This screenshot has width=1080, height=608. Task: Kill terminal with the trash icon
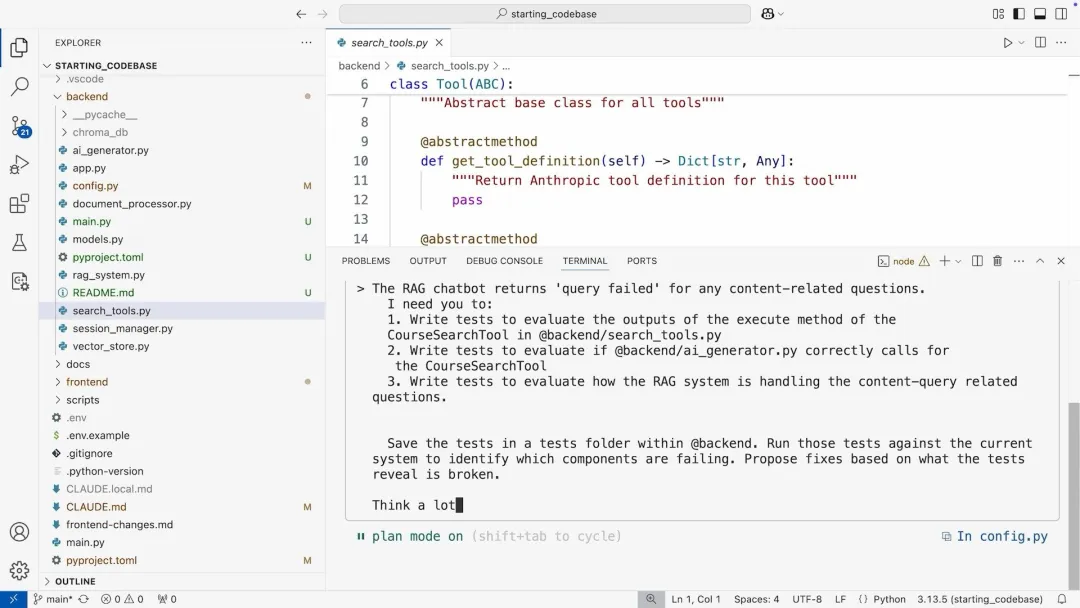[997, 261]
